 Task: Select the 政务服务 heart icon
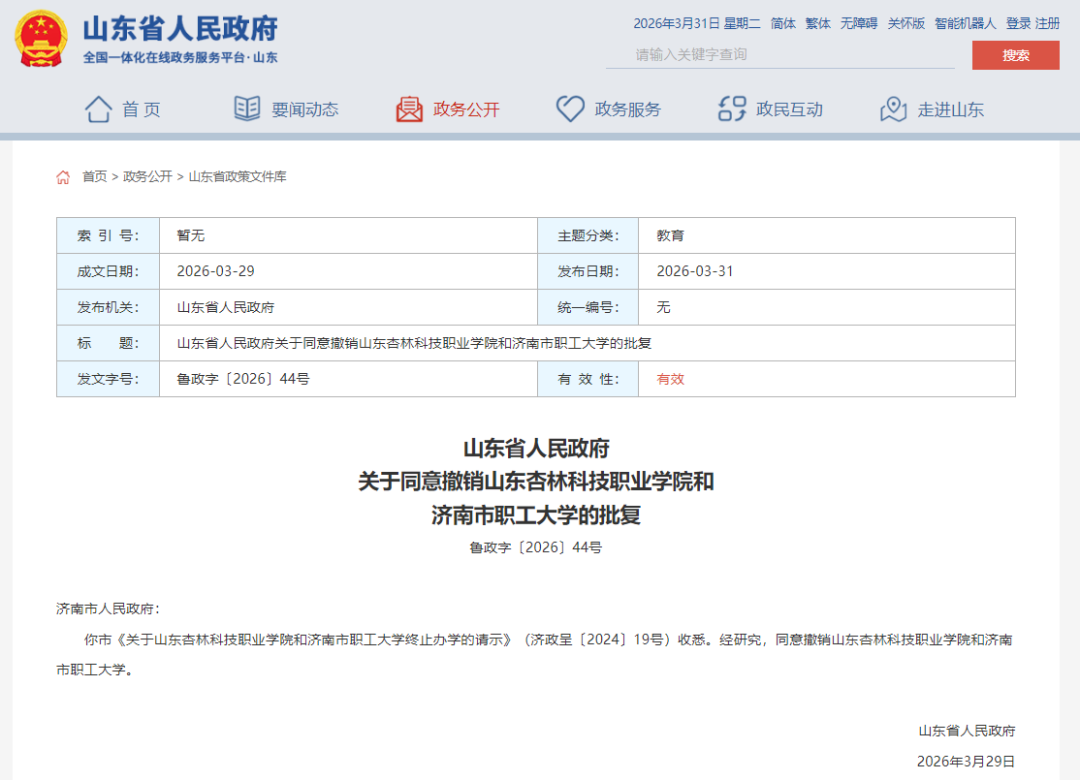tap(569, 109)
